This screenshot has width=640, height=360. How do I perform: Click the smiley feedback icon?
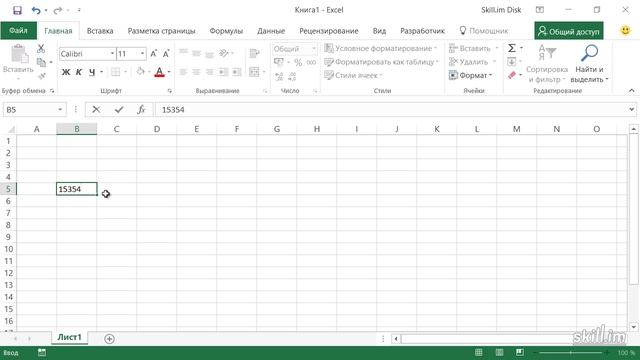tap(625, 31)
